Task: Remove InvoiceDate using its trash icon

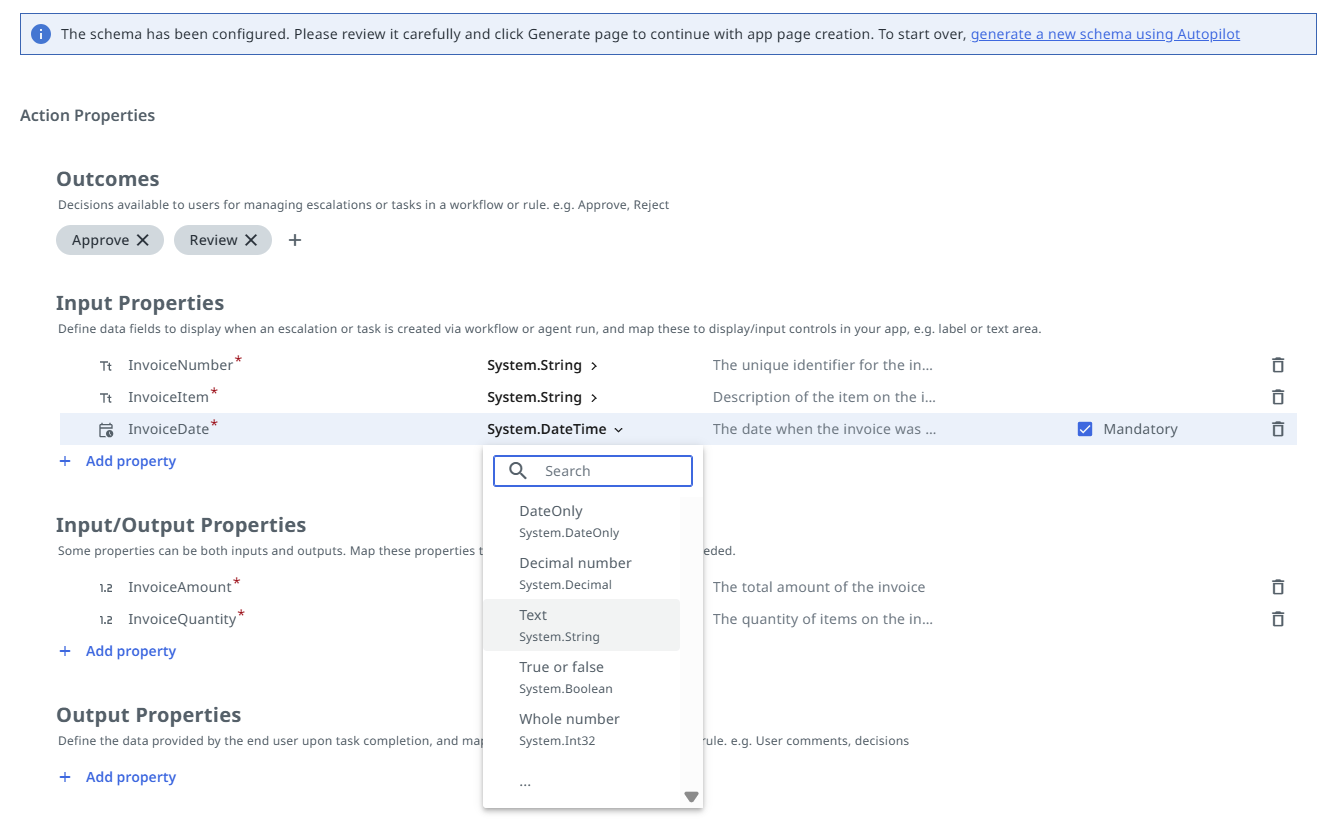Action: pyautogui.click(x=1277, y=429)
